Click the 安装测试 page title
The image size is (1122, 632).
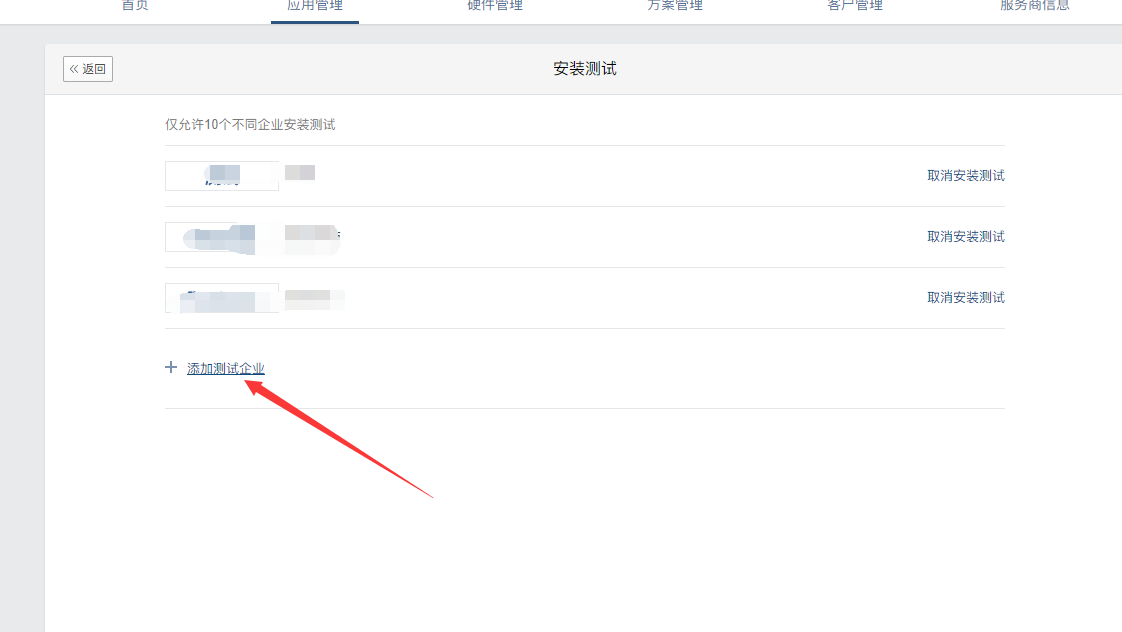coord(585,69)
